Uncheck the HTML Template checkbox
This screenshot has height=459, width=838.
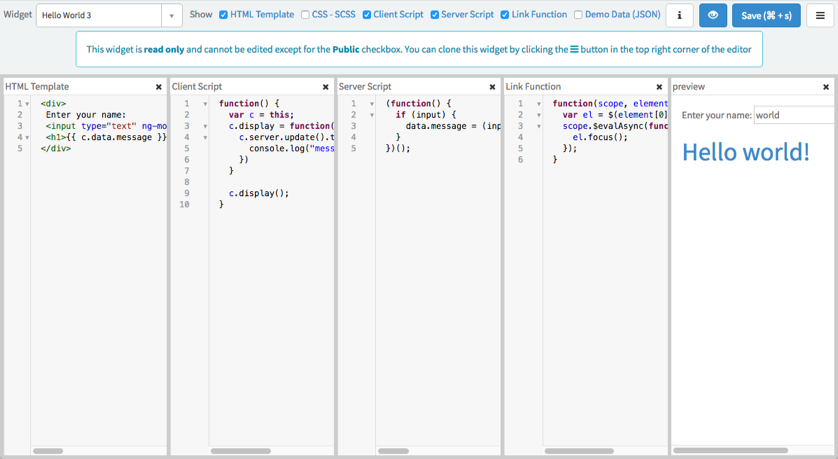(223, 15)
